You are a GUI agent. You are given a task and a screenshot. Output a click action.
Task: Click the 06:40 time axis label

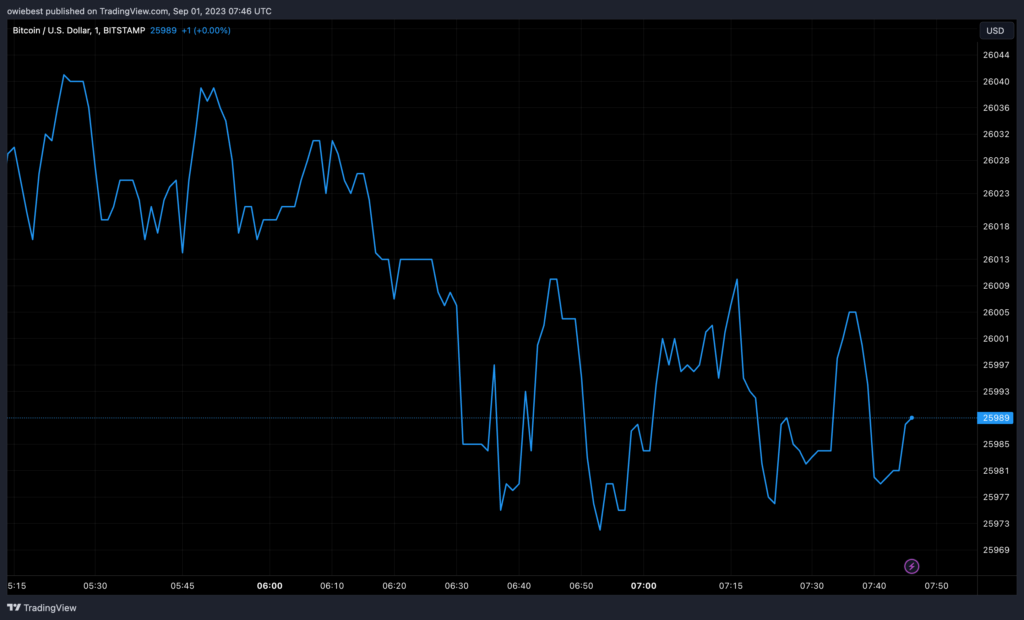click(x=519, y=586)
